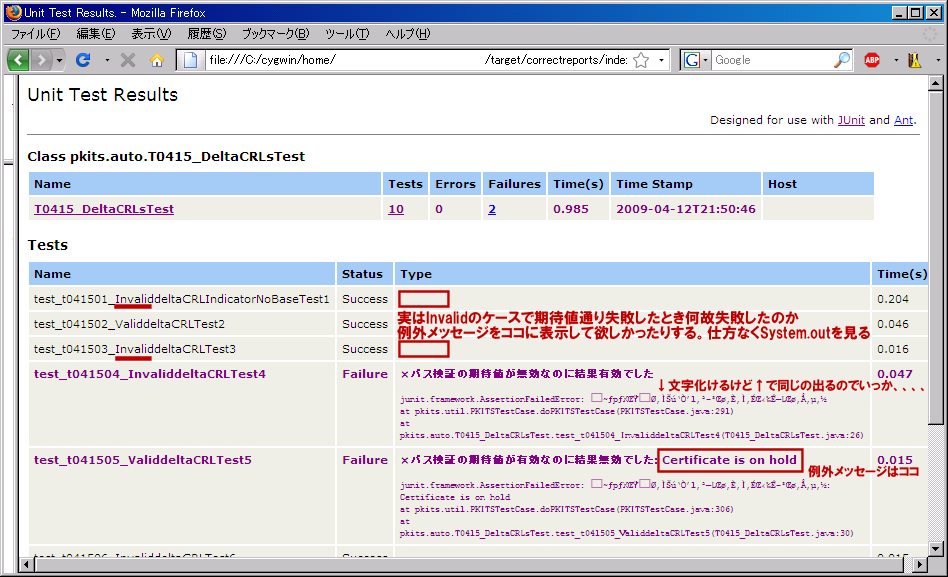
Task: Open the 編集(E) menu
Action: click(x=96, y=34)
